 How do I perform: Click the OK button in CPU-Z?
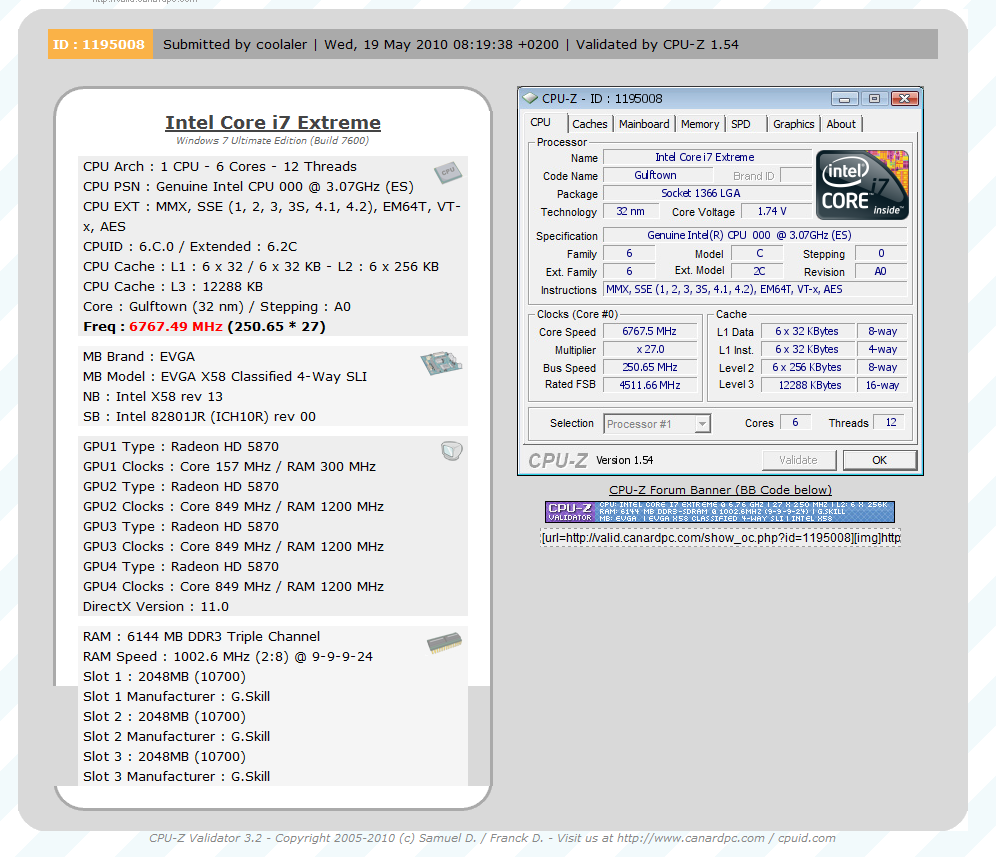pos(879,460)
